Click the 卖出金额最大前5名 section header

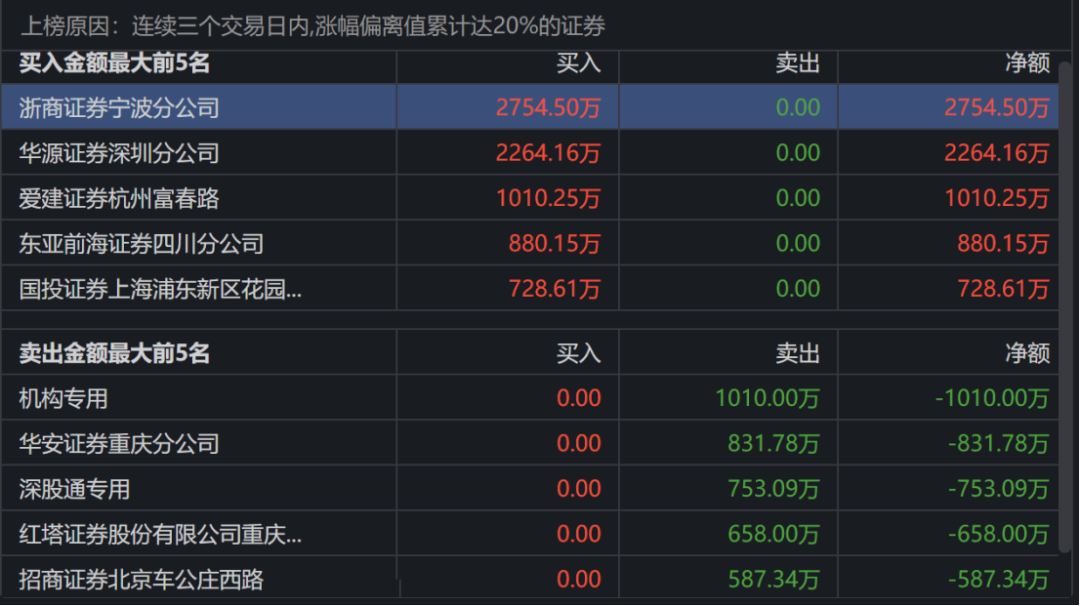click(x=114, y=354)
